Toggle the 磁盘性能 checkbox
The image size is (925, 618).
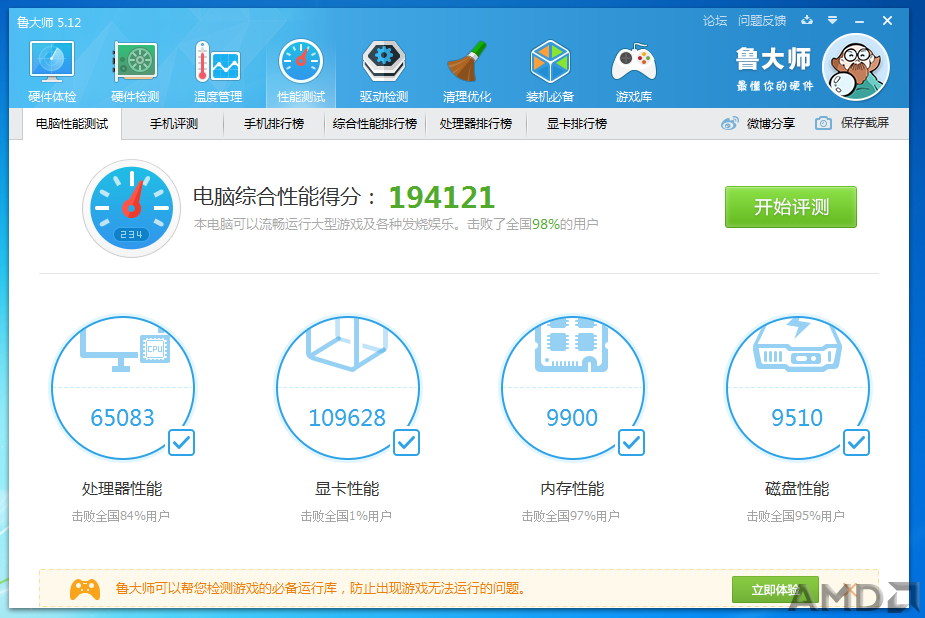pyautogui.click(x=856, y=442)
